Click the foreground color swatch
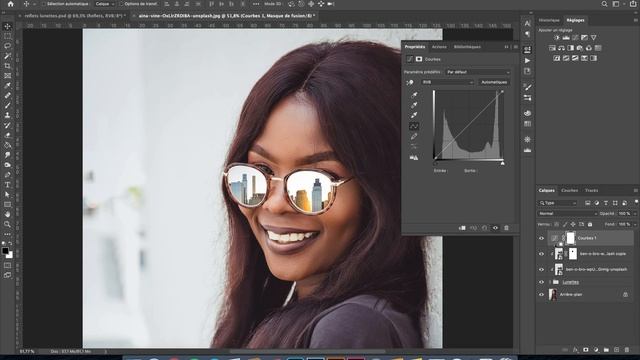Image resolution: width=640 pixels, height=360 pixels. (x=5, y=251)
